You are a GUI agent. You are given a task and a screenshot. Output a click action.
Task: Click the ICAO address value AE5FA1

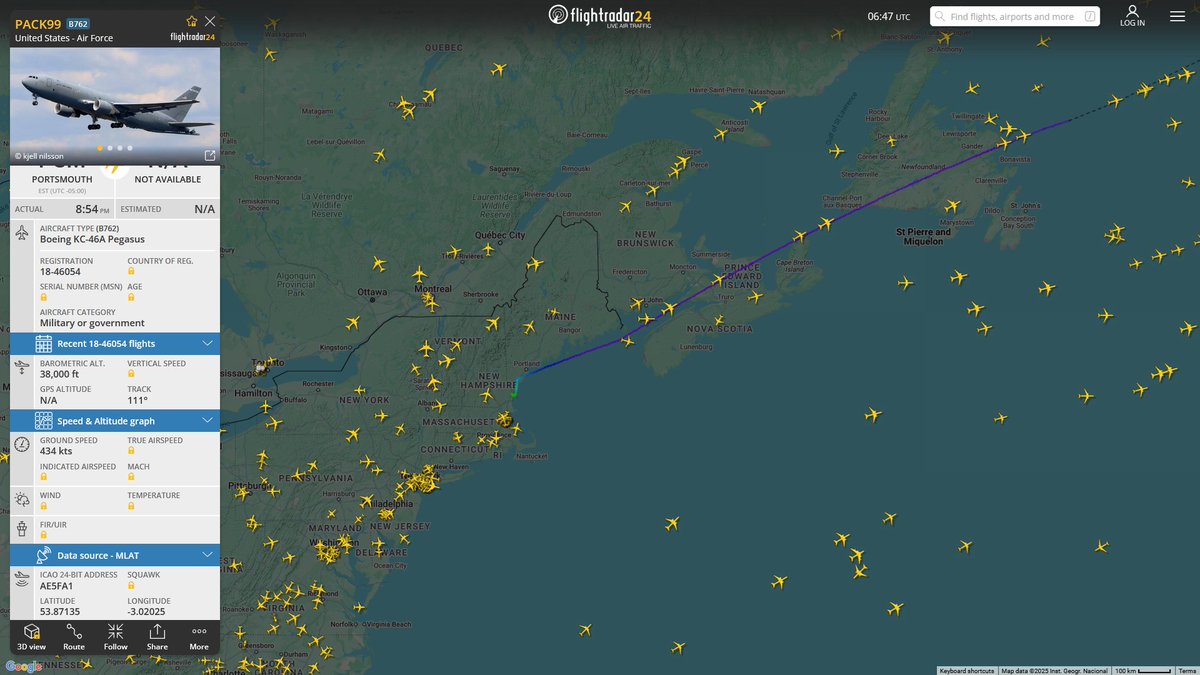(x=58, y=586)
